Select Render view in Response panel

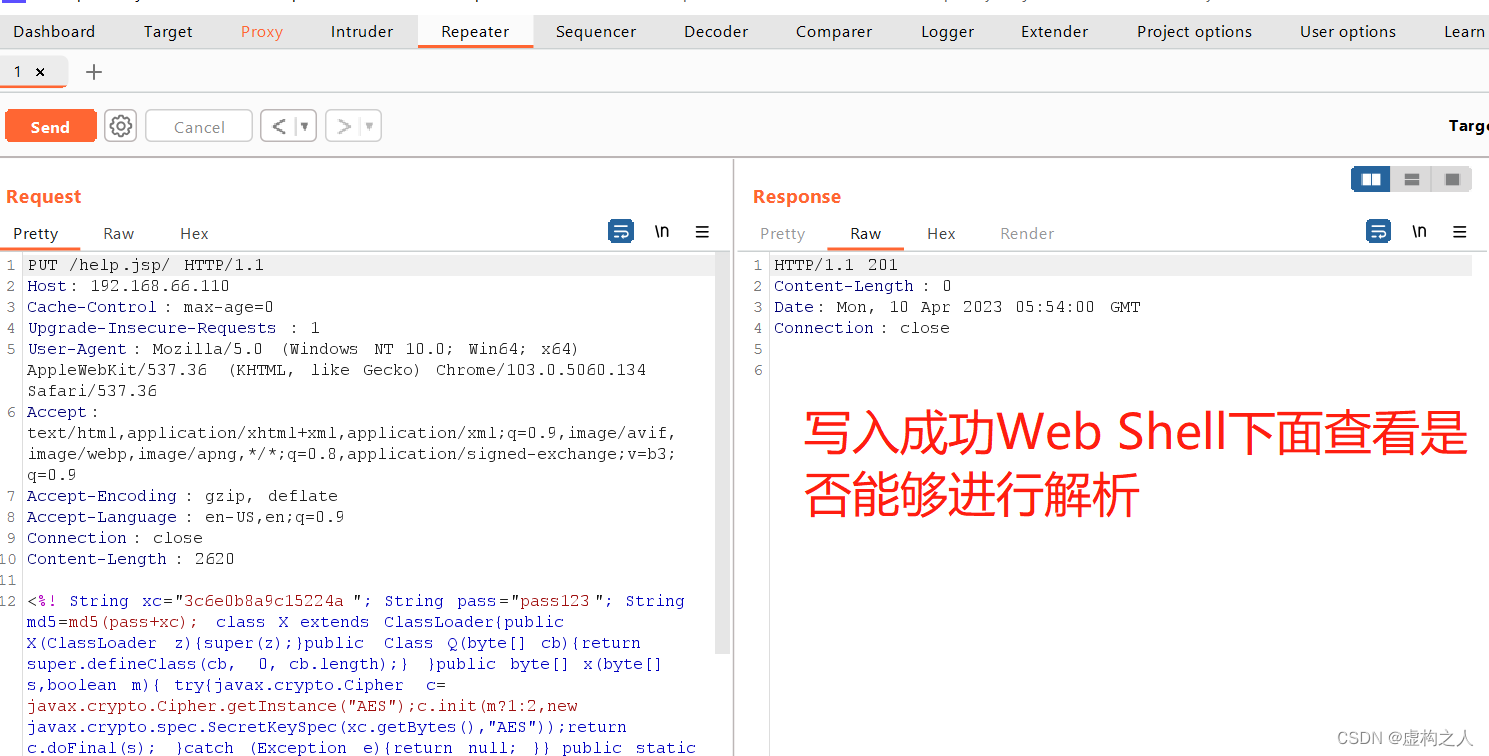tap(1027, 233)
